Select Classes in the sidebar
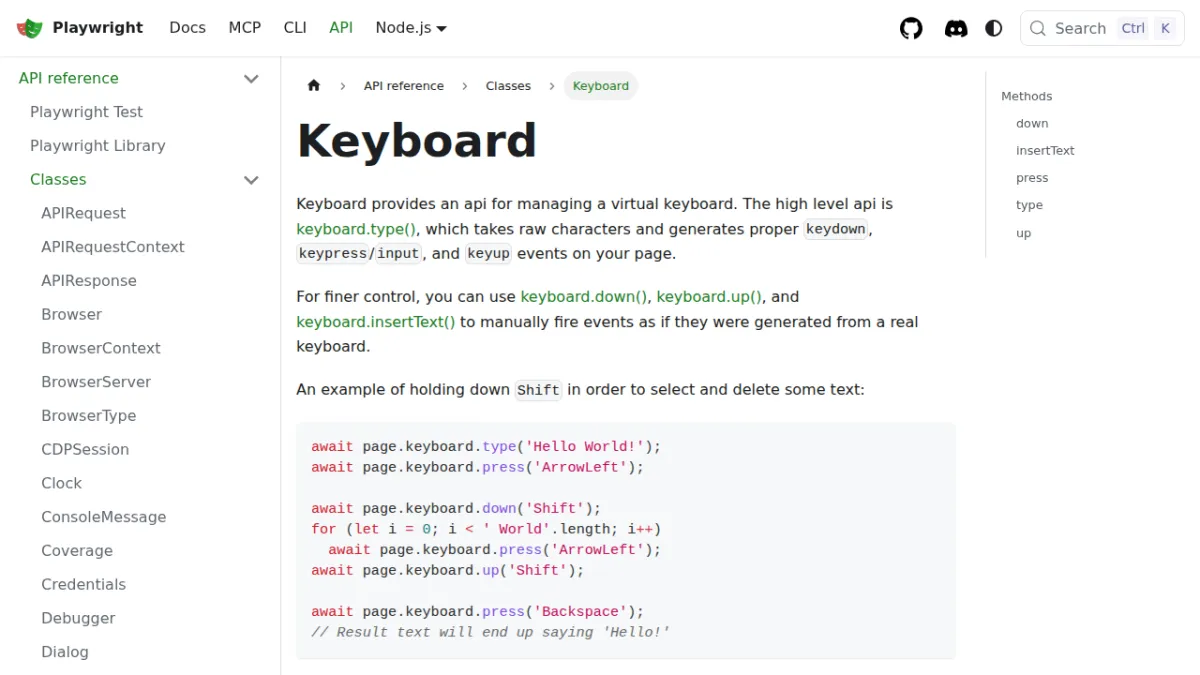This screenshot has height=675, width=1200. tap(58, 180)
